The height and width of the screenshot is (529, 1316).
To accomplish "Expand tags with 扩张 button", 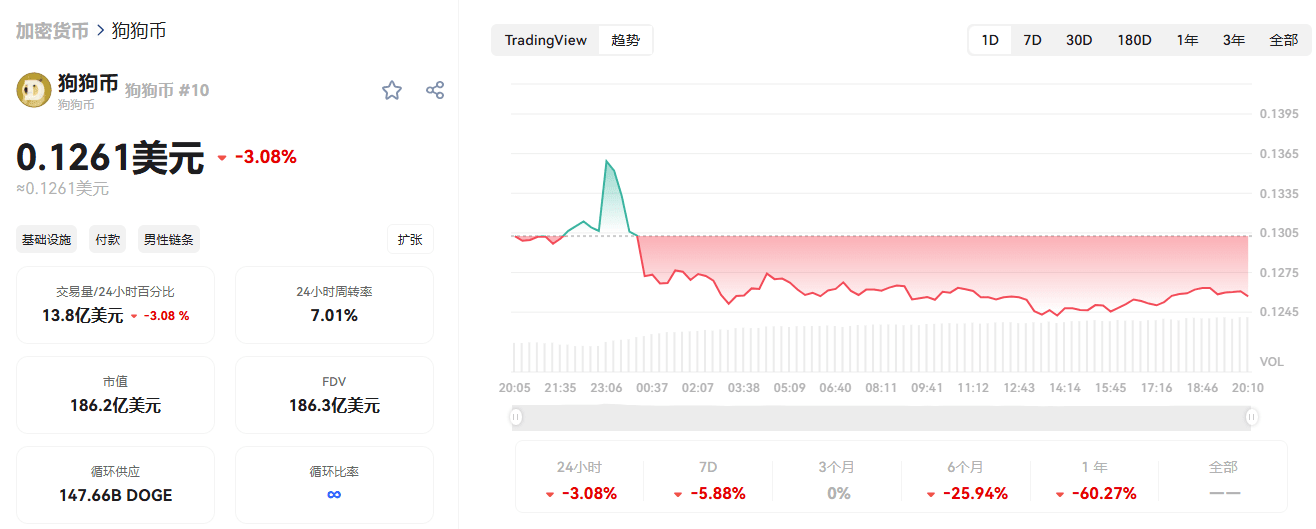I will tap(410, 240).
